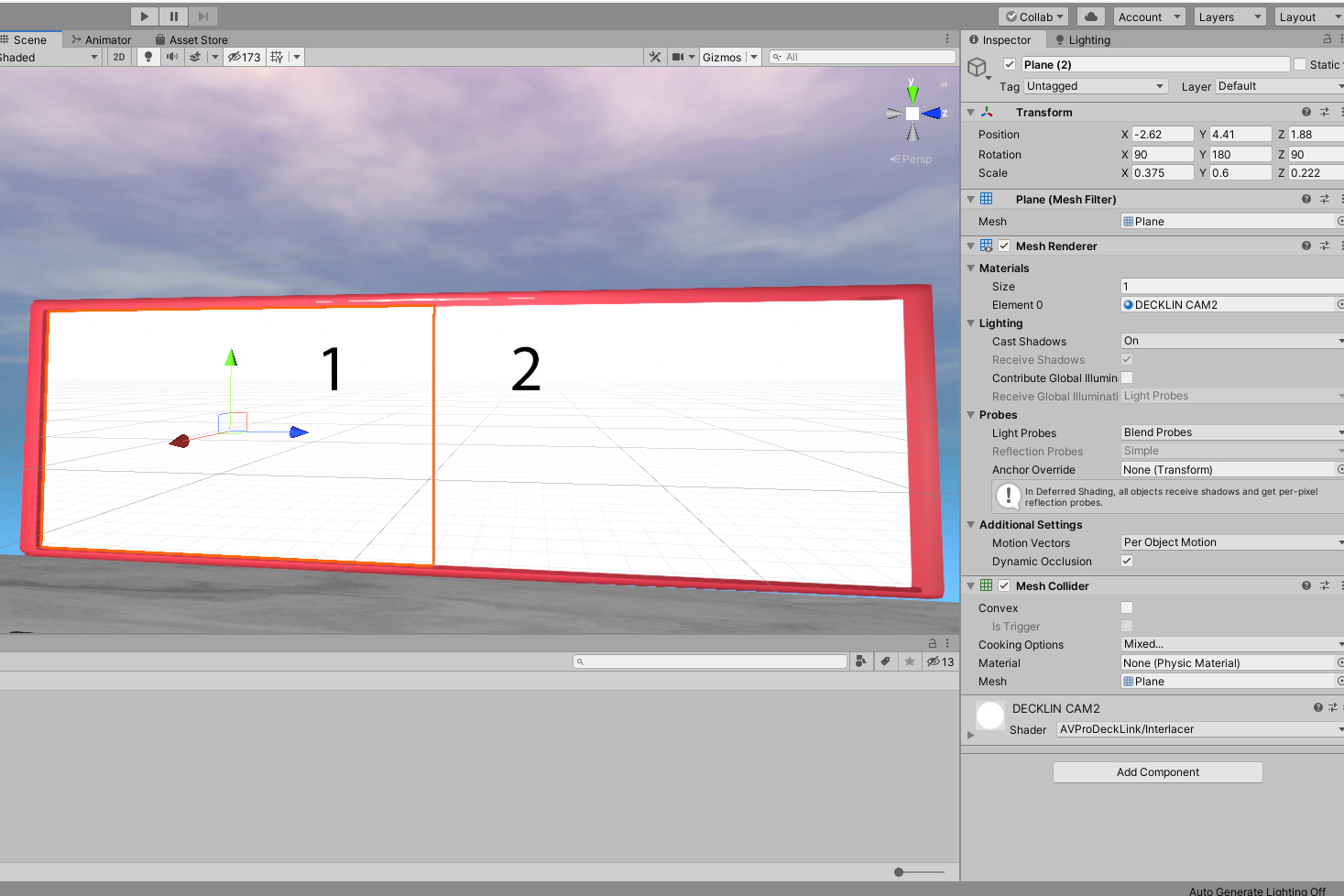Toggle the Plane (2) active checkbox
Screen dimensions: 1344x896
click(1010, 64)
